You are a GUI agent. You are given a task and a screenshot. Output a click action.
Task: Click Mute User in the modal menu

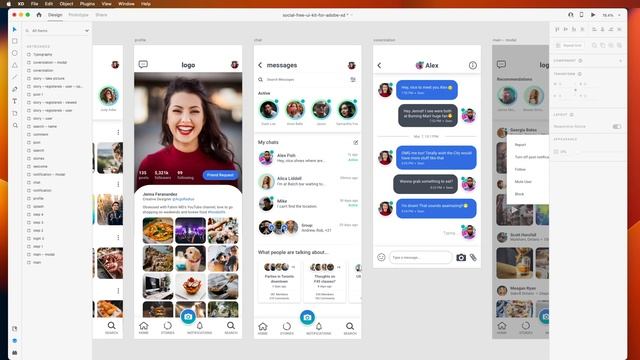[x=523, y=182]
